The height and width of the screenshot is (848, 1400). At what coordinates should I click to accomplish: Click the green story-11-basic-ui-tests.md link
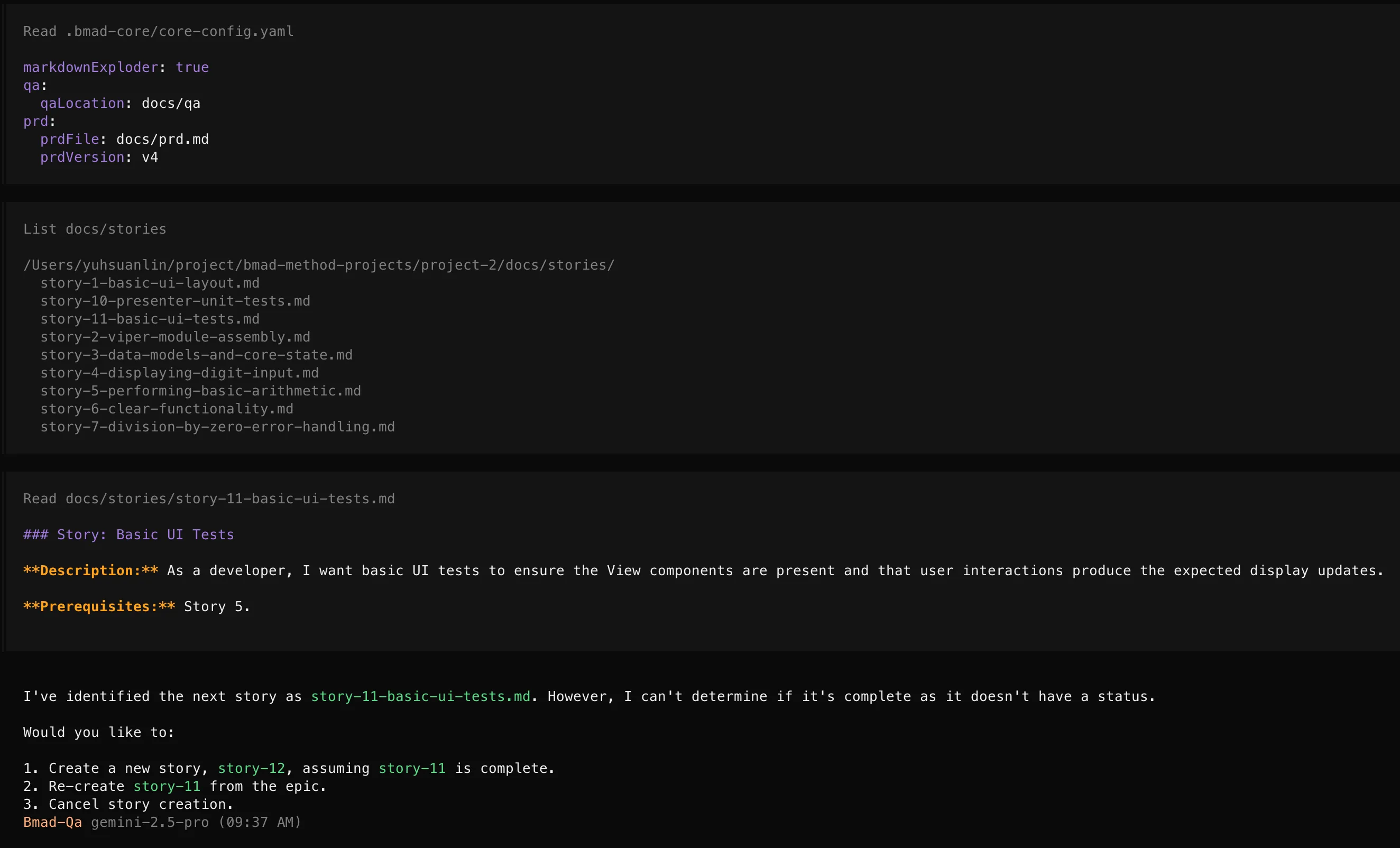coord(420,696)
